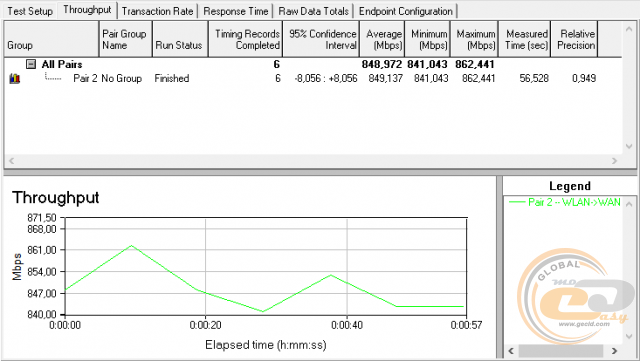Open the Raw Data Totals tab
Viewport: 640px width, 361px height.
tap(313, 11)
